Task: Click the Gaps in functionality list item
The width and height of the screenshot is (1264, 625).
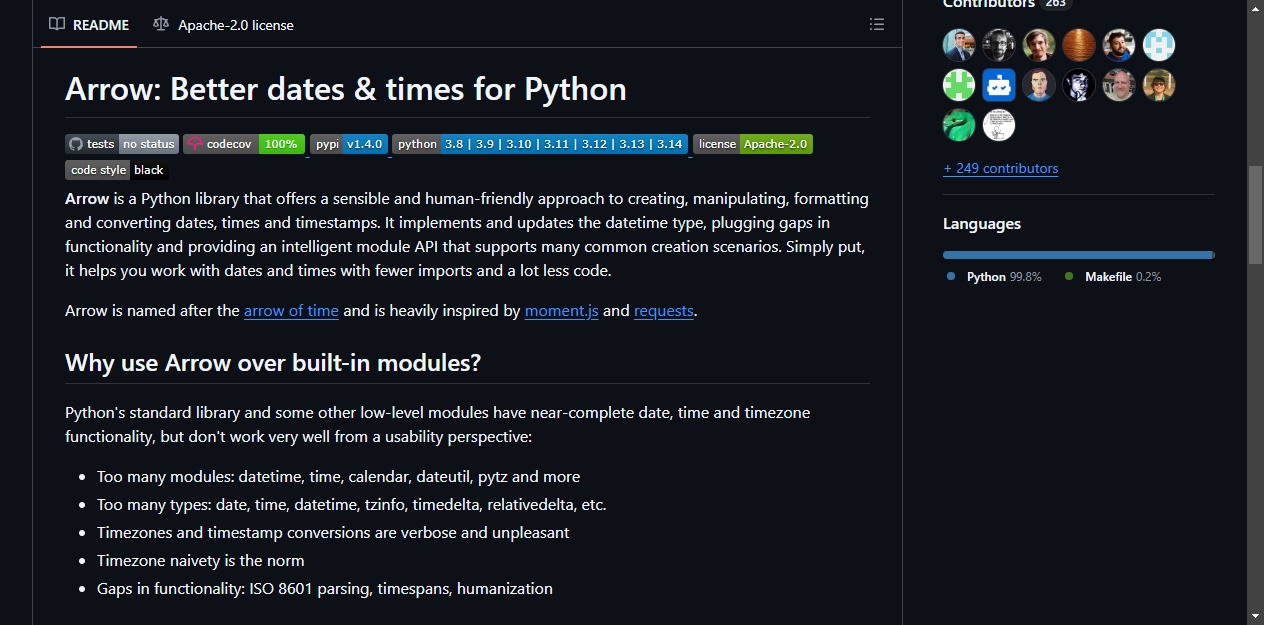Action: [x=325, y=589]
